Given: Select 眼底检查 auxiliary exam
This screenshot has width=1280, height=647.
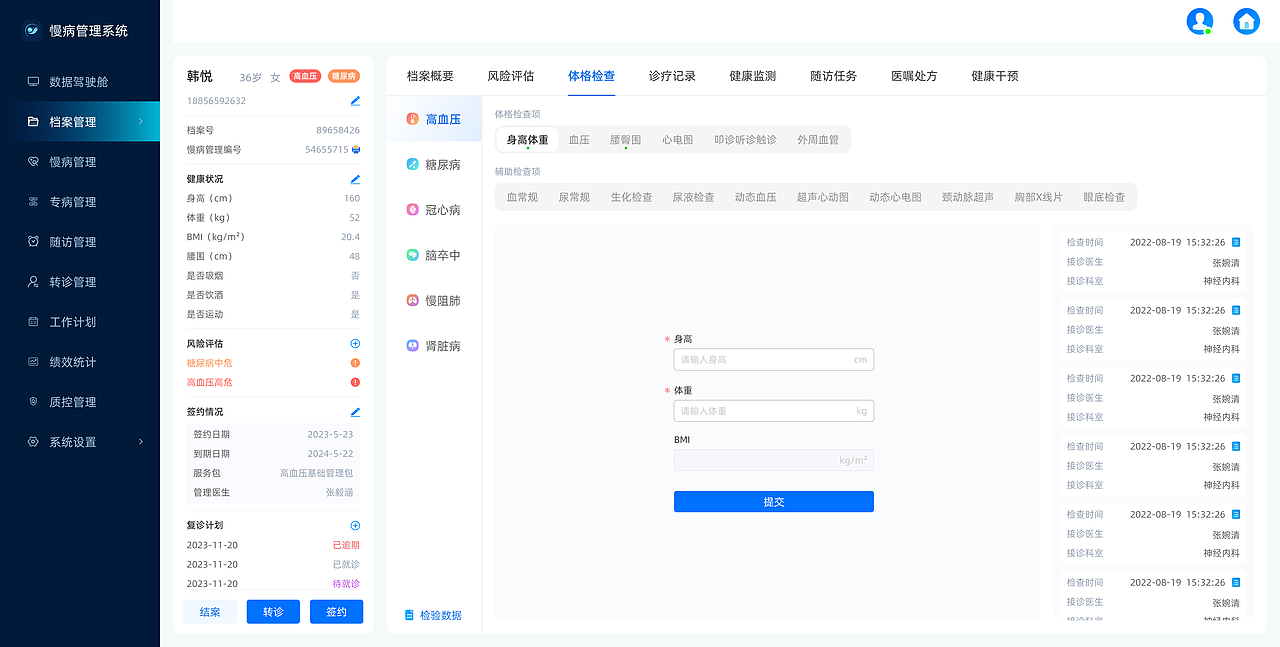Looking at the screenshot, I should click(x=1104, y=197).
